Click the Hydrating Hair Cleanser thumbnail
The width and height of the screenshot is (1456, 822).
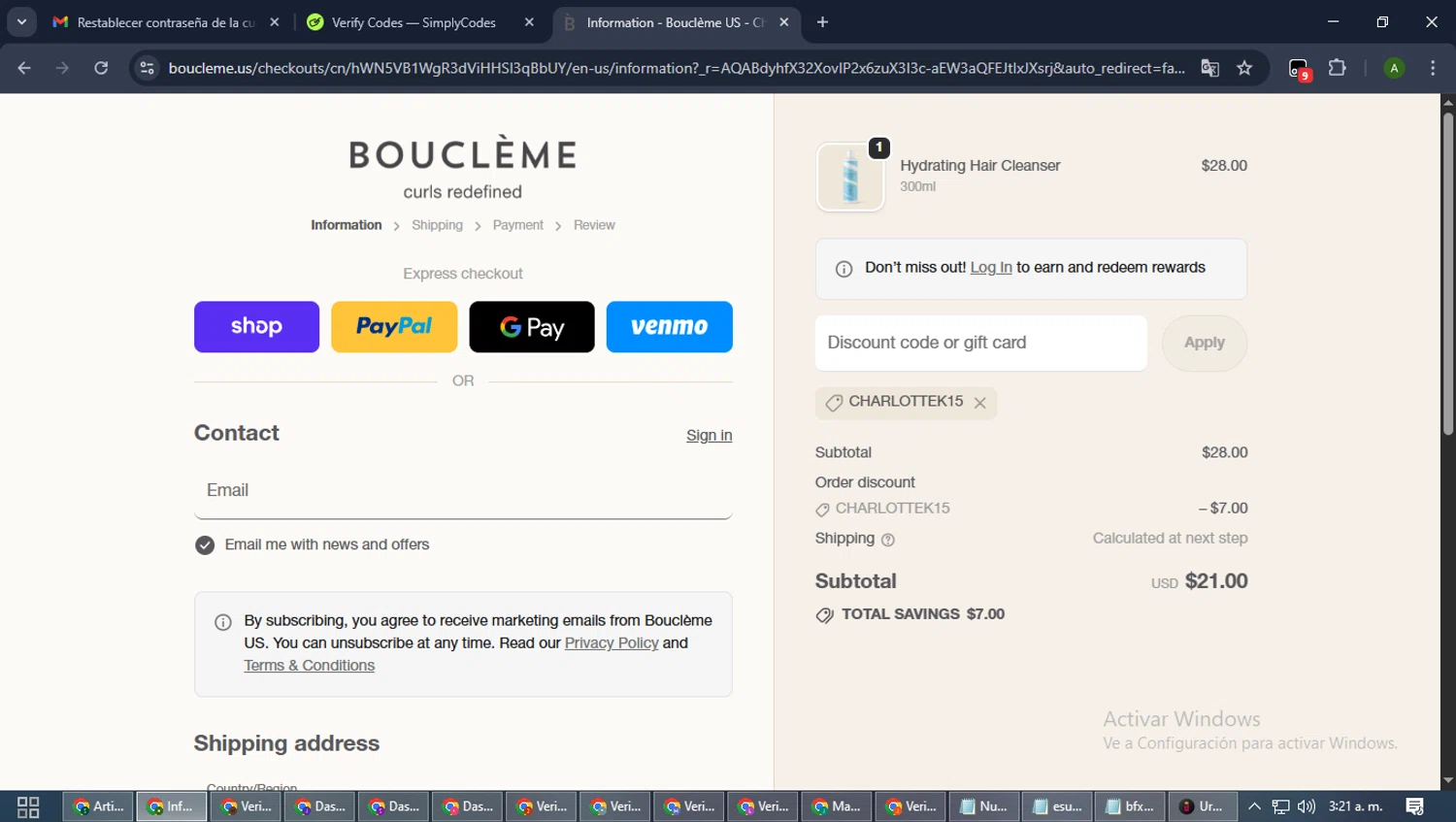850,177
